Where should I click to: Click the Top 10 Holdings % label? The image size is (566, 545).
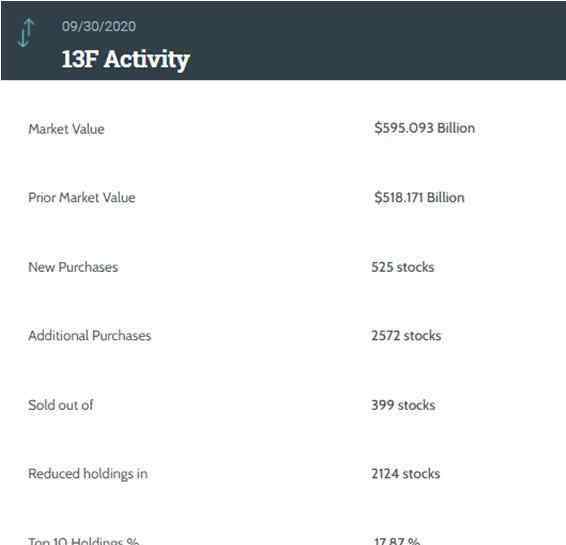(x=84, y=541)
